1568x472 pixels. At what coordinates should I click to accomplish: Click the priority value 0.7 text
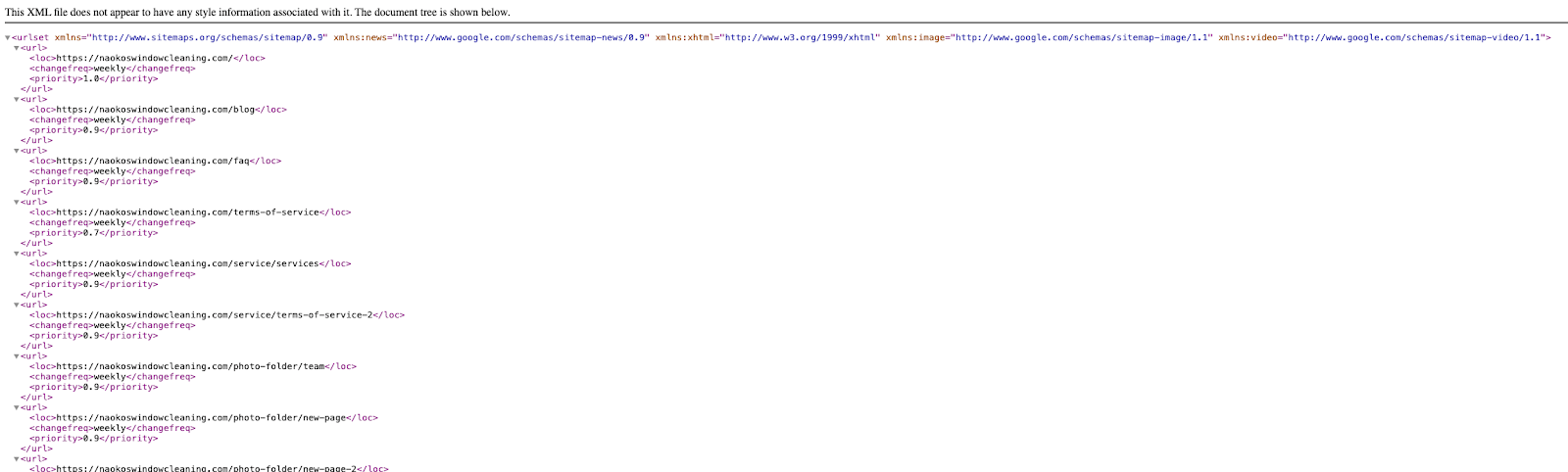(x=91, y=233)
